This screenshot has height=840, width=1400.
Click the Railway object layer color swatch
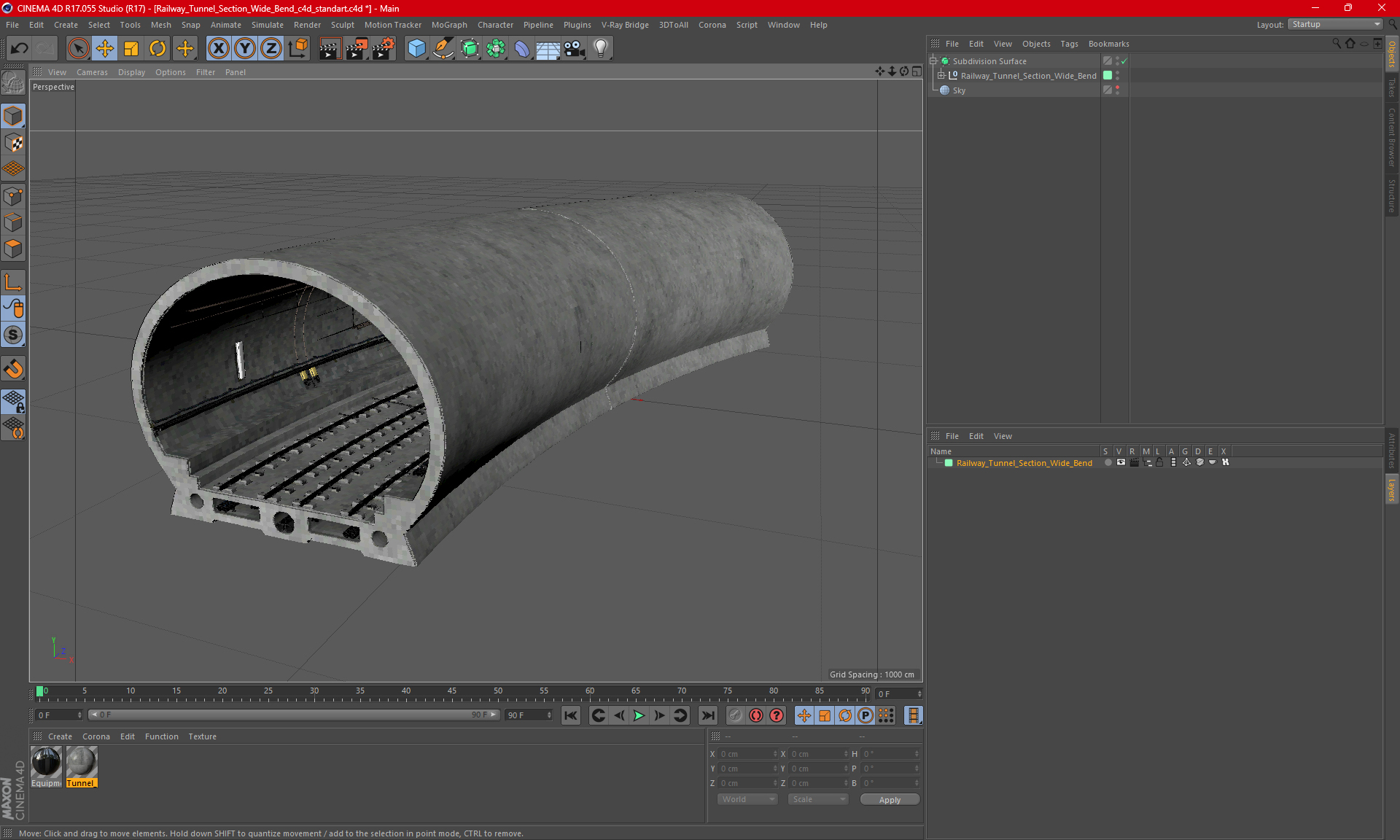pos(1108,76)
